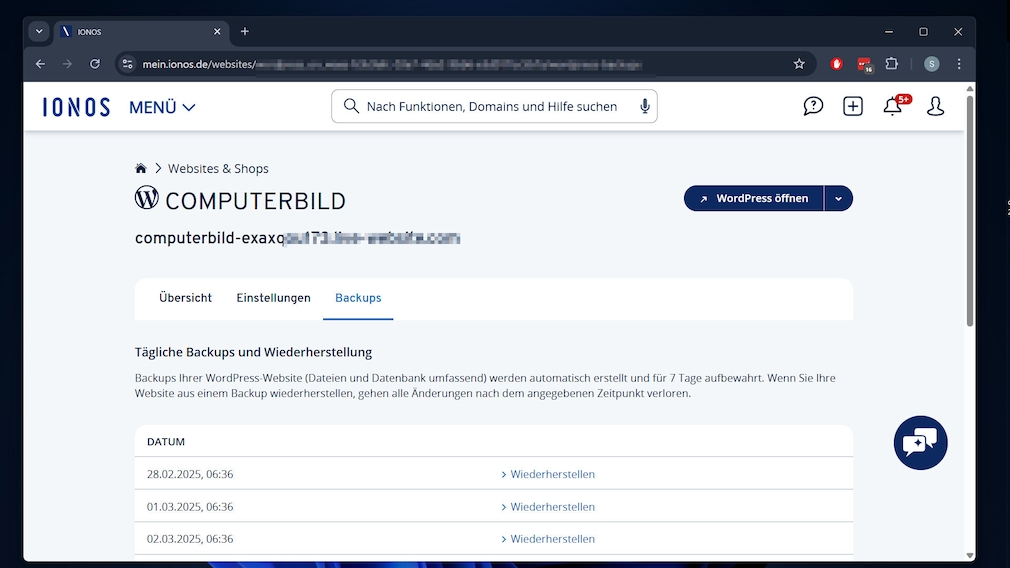Open the Chrome tab search dropdown
Image resolution: width=1010 pixels, height=568 pixels.
[x=39, y=31]
